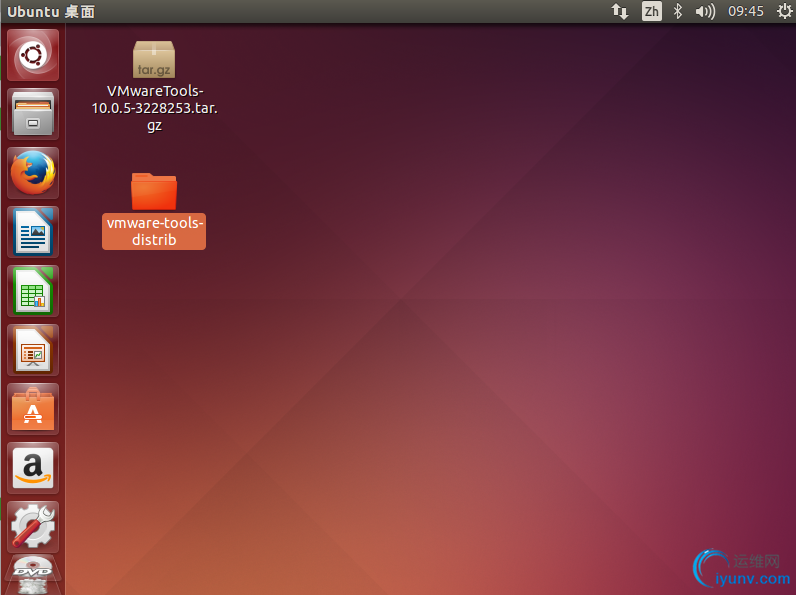Select the vmware-tools-distrib folder icon
Image resolution: width=796 pixels, height=595 pixels.
(x=154, y=191)
